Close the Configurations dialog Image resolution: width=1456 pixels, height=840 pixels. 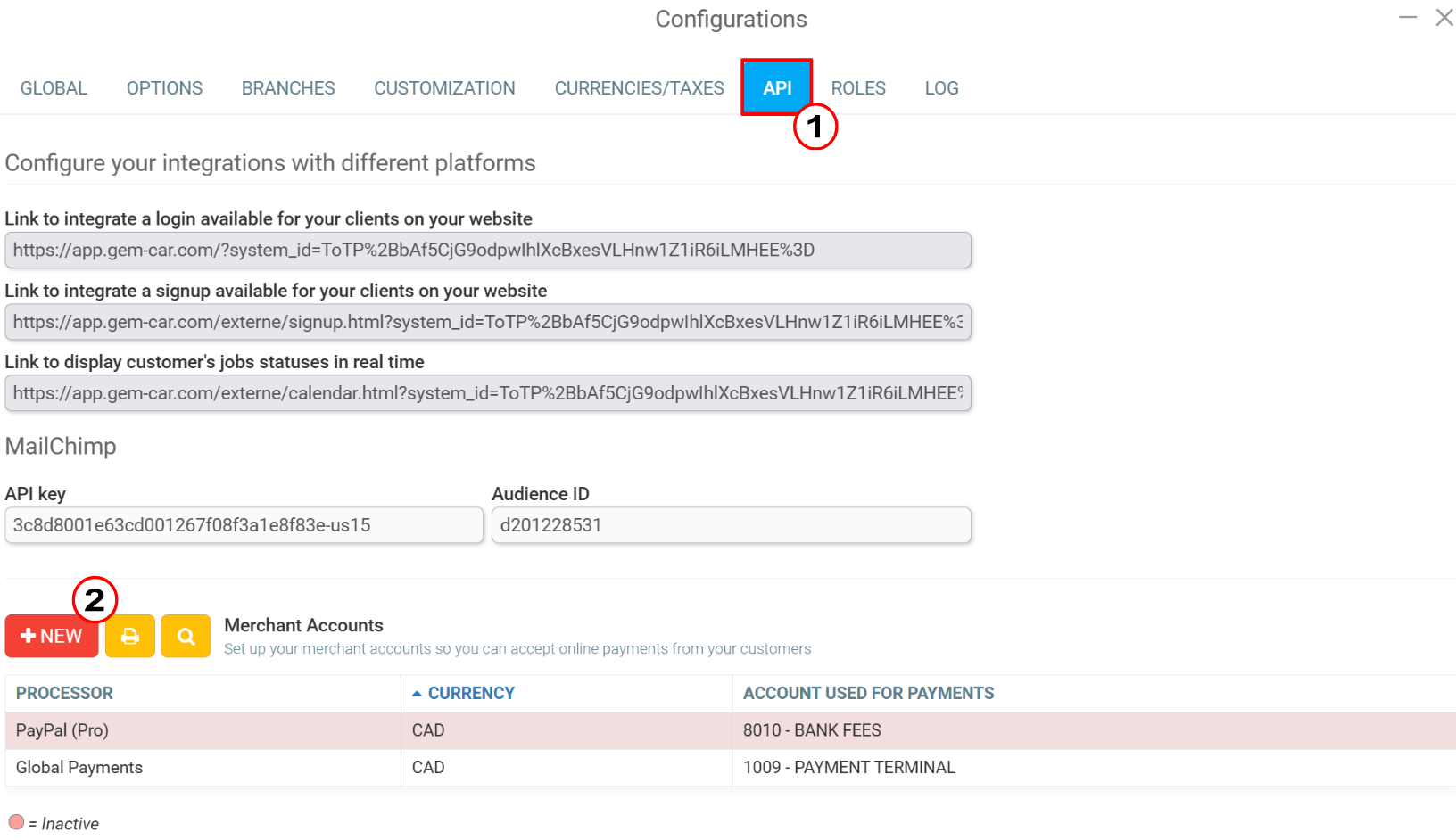click(x=1444, y=17)
